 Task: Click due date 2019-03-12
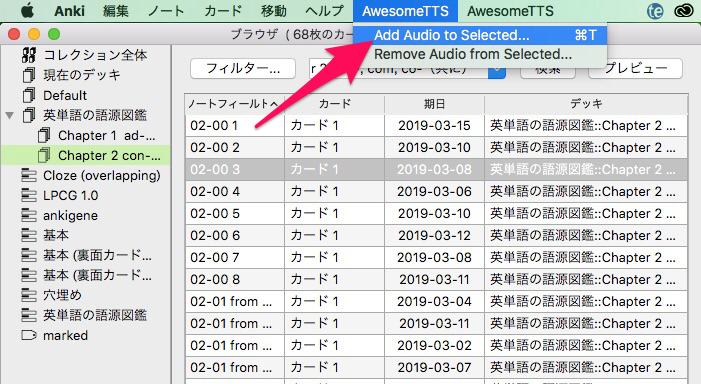(x=434, y=236)
